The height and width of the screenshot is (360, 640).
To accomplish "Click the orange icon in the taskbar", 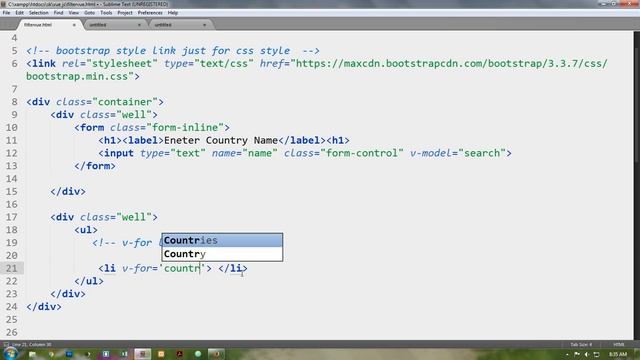I will [x=161, y=354].
